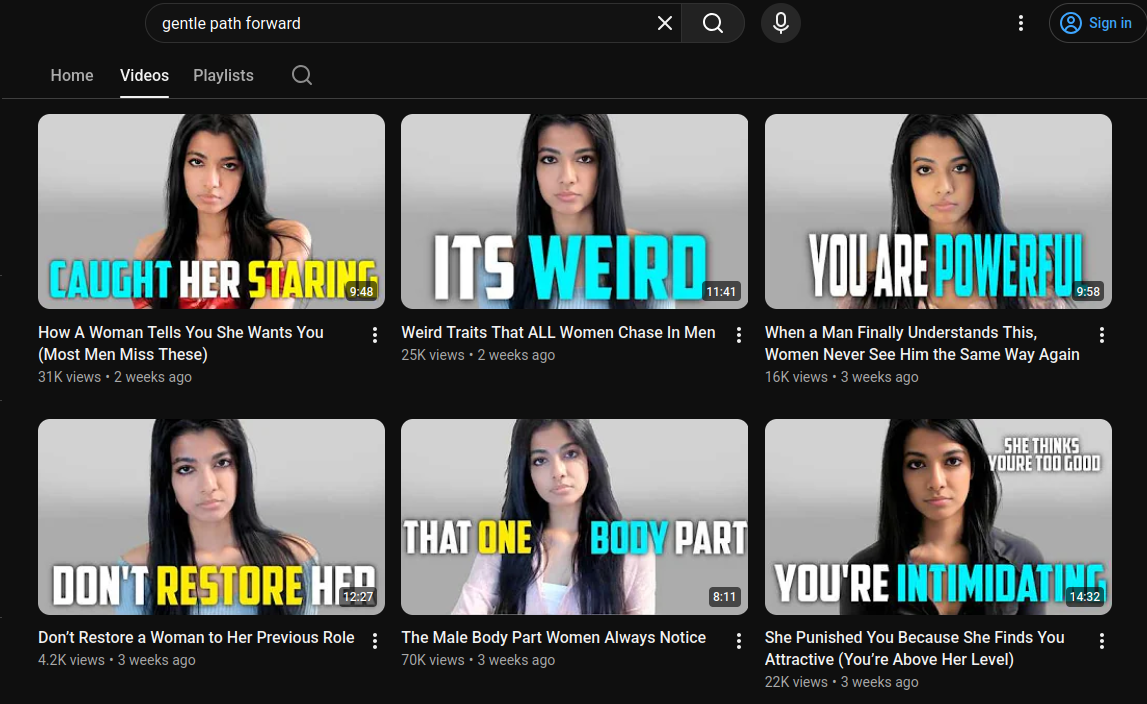Click title 'She Punished You Because She Finds You Attractive'
1147x704 pixels.
914,648
